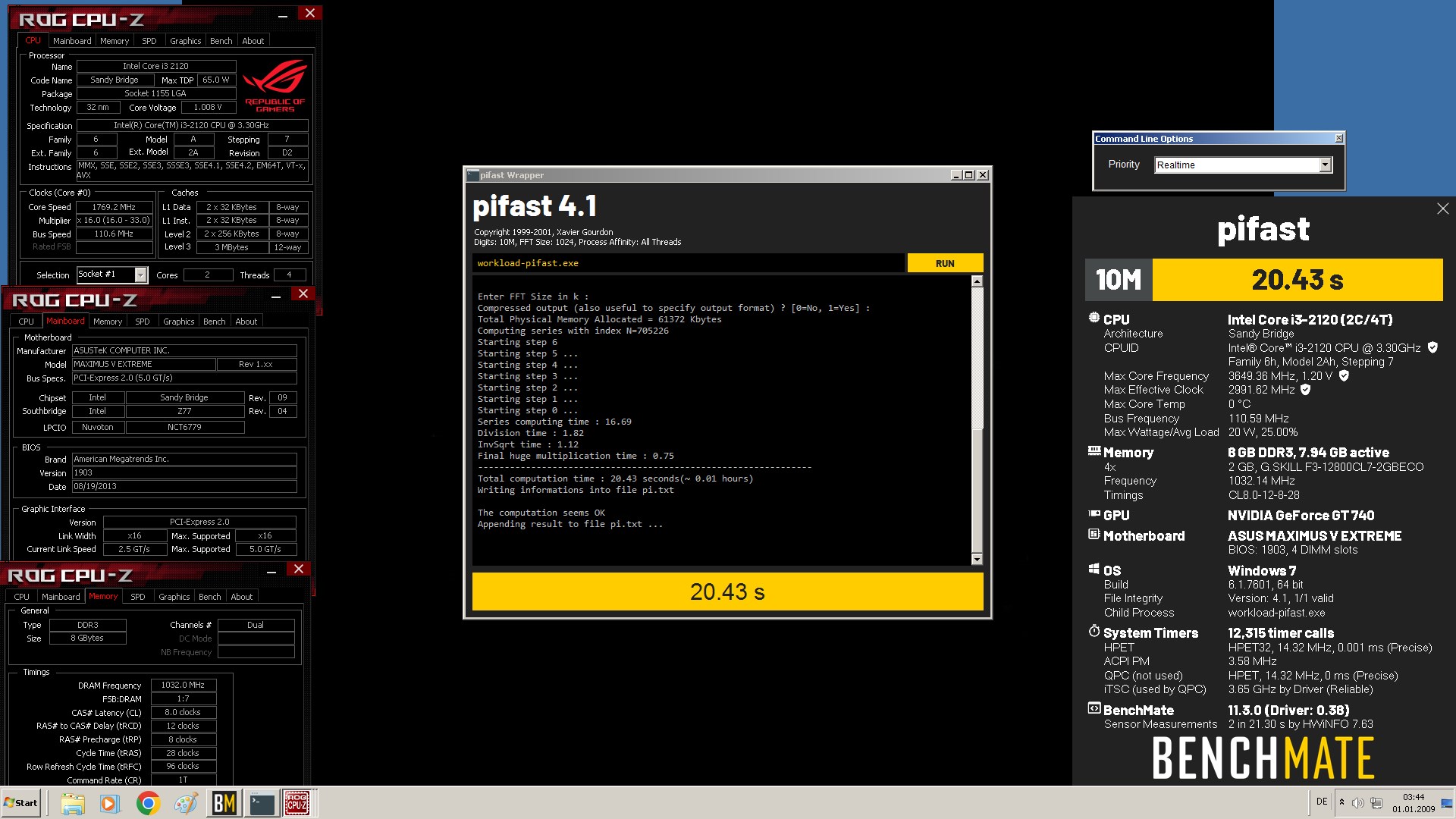This screenshot has height=819, width=1456.
Task: Open Bench tab in CPU-Z window showing Timings
Action: (209, 597)
